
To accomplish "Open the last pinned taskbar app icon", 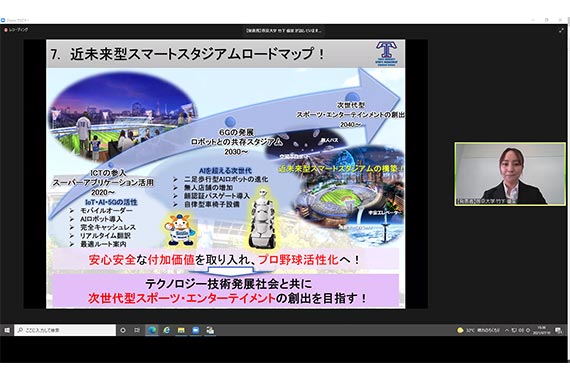I will point(210,330).
